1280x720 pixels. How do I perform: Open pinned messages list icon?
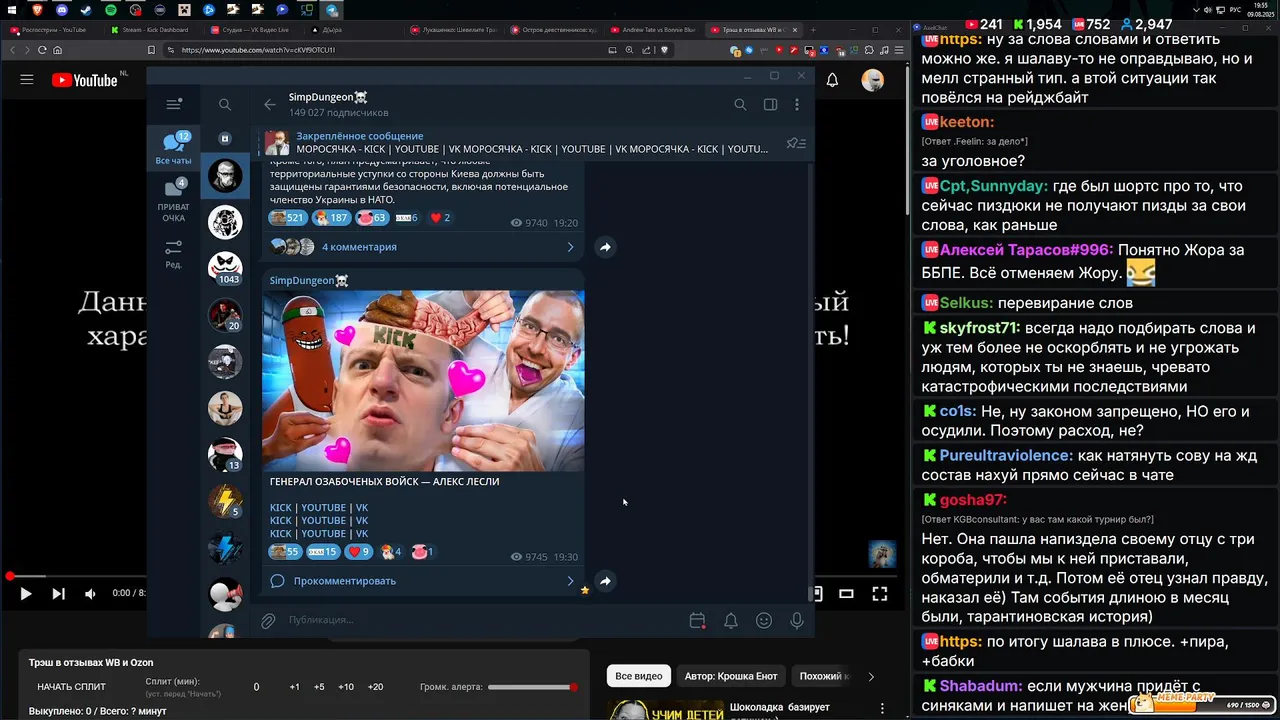(796, 143)
